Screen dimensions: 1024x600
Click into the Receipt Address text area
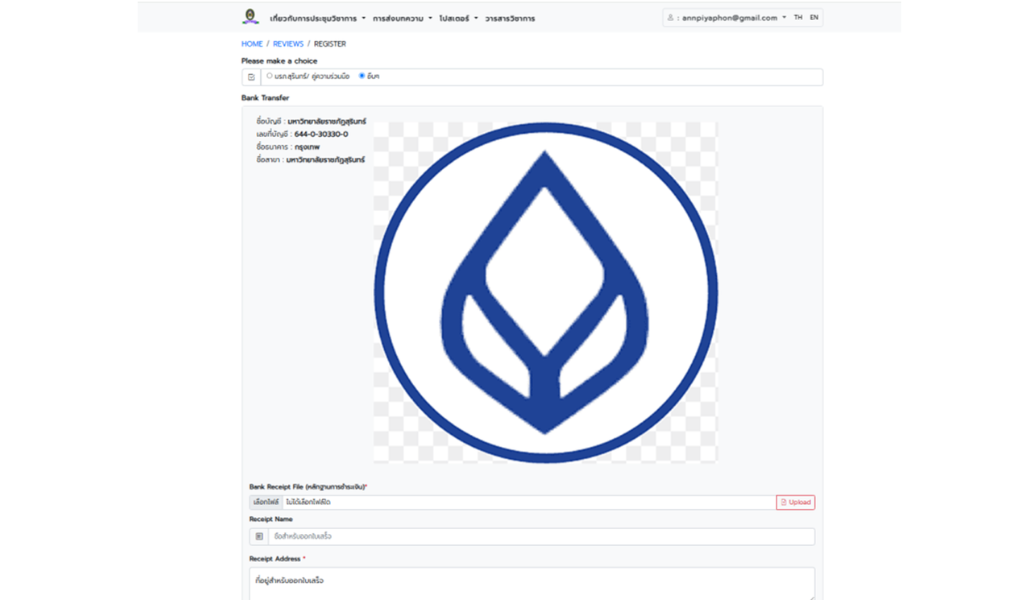pyautogui.click(x=531, y=582)
